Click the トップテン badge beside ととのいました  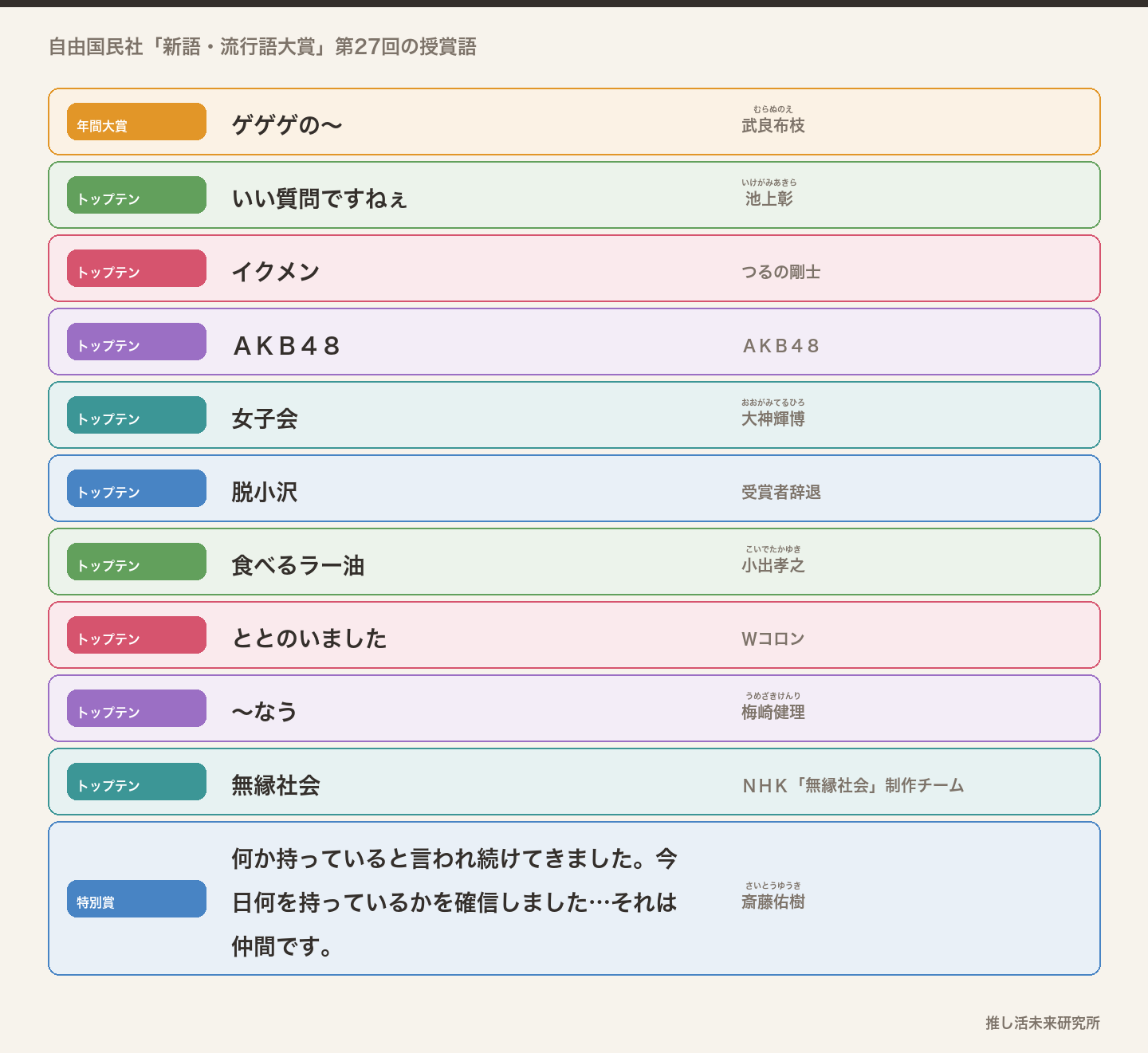coord(136,635)
